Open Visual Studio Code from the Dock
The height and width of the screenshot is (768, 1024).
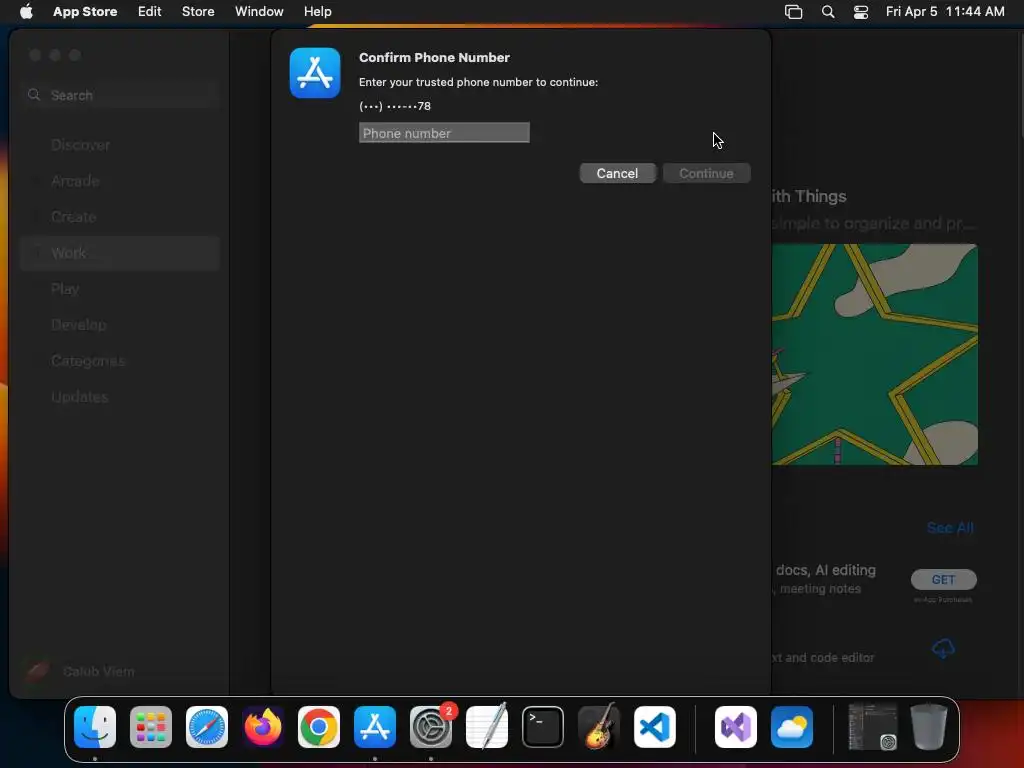click(655, 727)
